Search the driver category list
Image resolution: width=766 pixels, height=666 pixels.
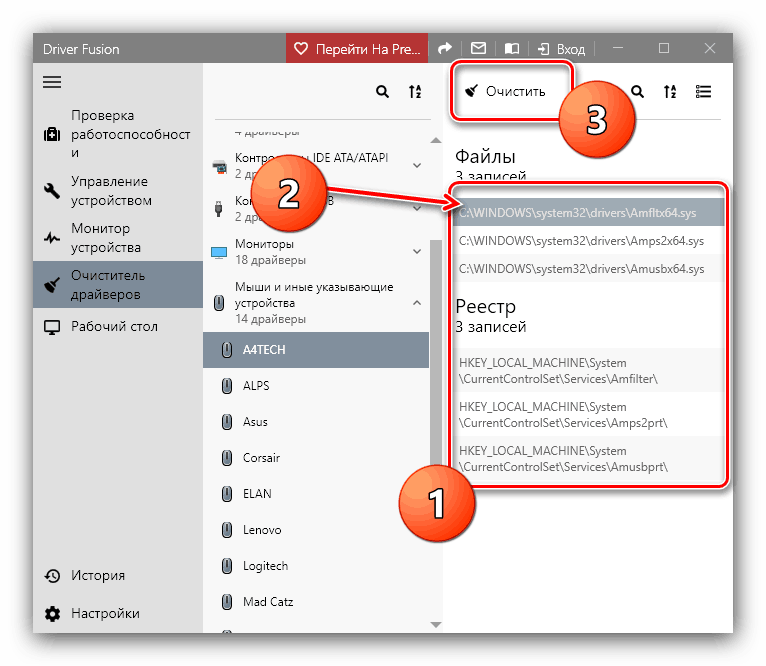point(382,91)
